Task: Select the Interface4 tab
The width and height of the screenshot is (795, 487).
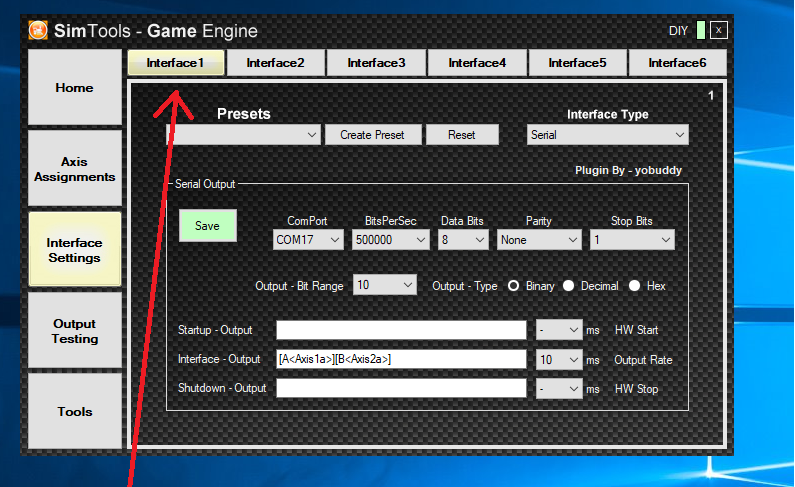Action: tap(477, 63)
